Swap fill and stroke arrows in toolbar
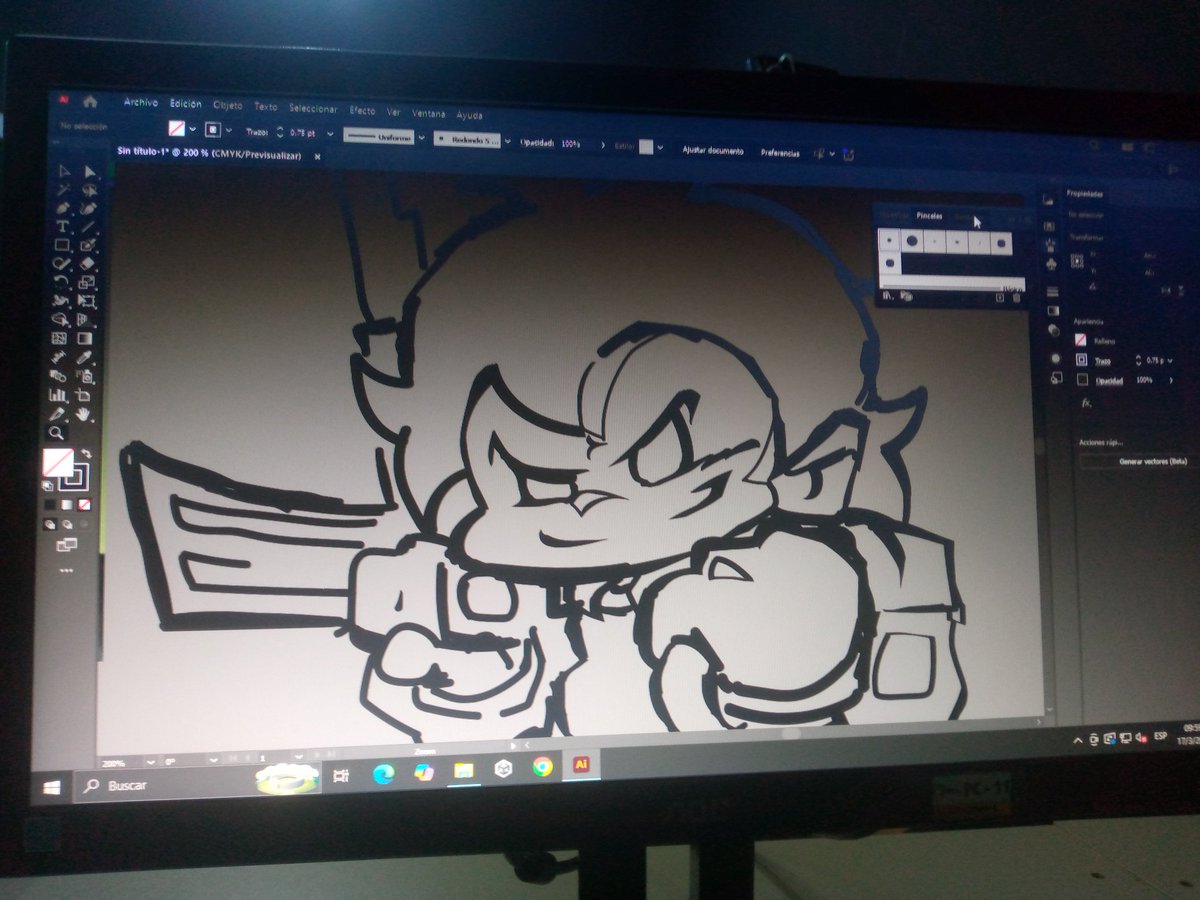Image resolution: width=1200 pixels, height=900 pixels. point(86,453)
